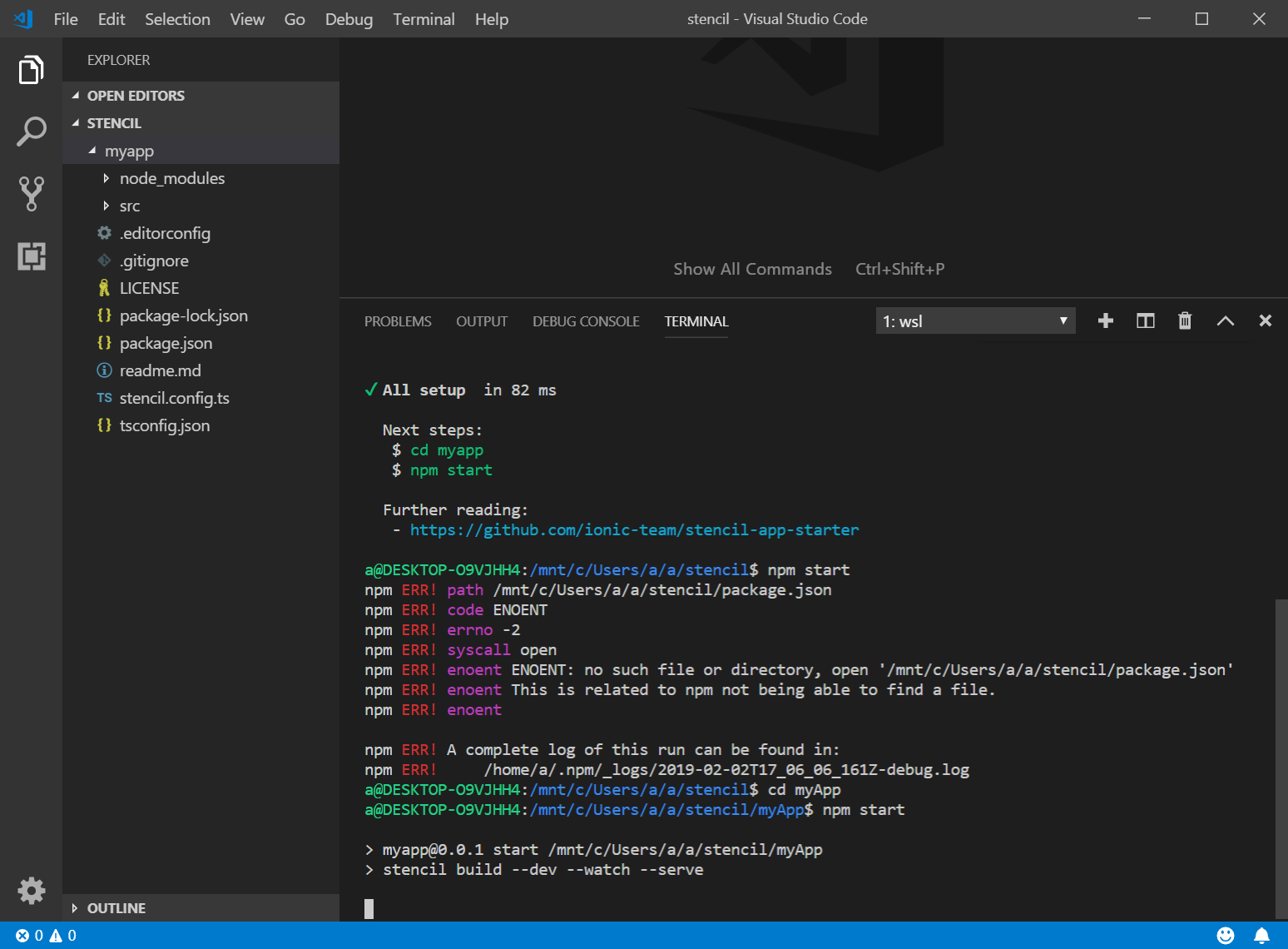1288x949 pixels.
Task: Click the terminal cursor input line
Action: pos(369,909)
